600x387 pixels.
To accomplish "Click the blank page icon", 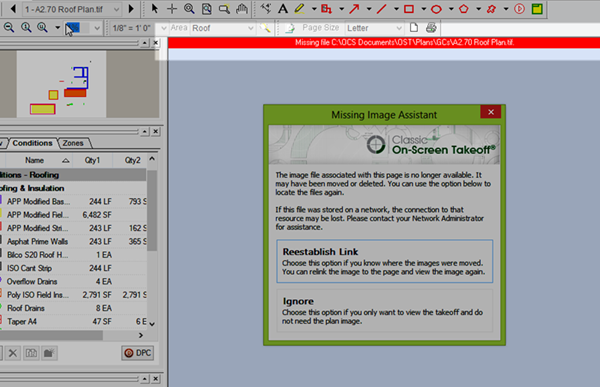I will (414, 28).
